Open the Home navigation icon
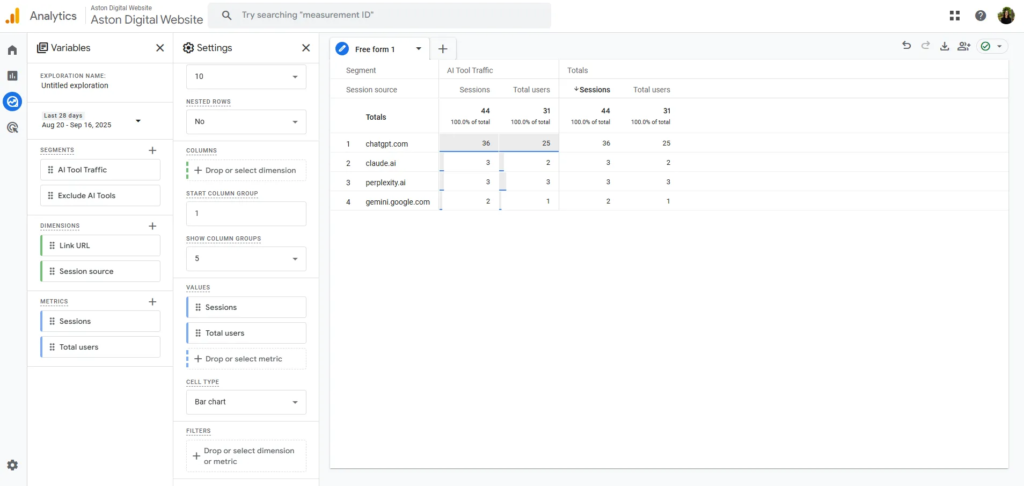Viewport: 1024px width, 486px height. pyautogui.click(x=12, y=50)
